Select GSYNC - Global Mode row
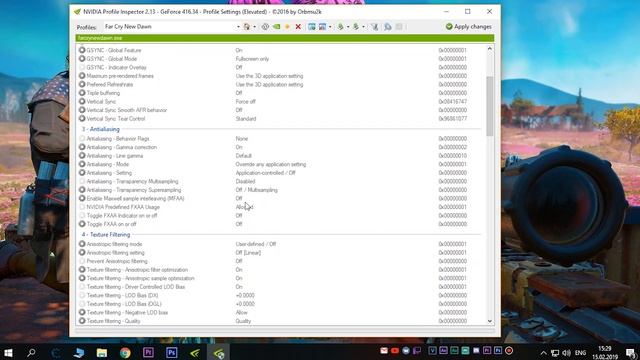The height and width of the screenshot is (360, 640). click(280, 59)
